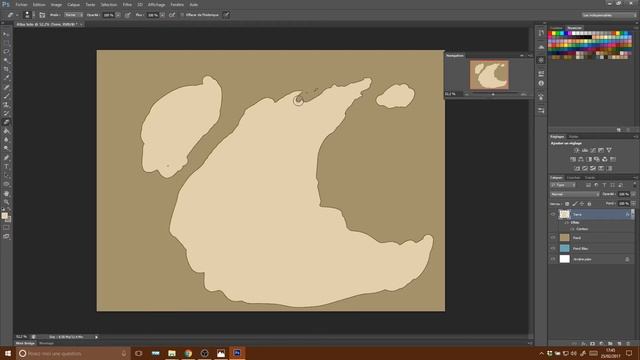The image size is (640, 360).
Task: Open Affichage menu
Action: (x=156, y=4)
